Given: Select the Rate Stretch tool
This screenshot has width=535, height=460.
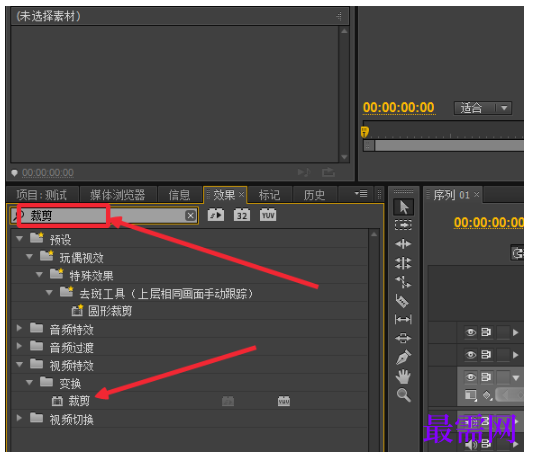Looking at the screenshot, I should coord(403,282).
